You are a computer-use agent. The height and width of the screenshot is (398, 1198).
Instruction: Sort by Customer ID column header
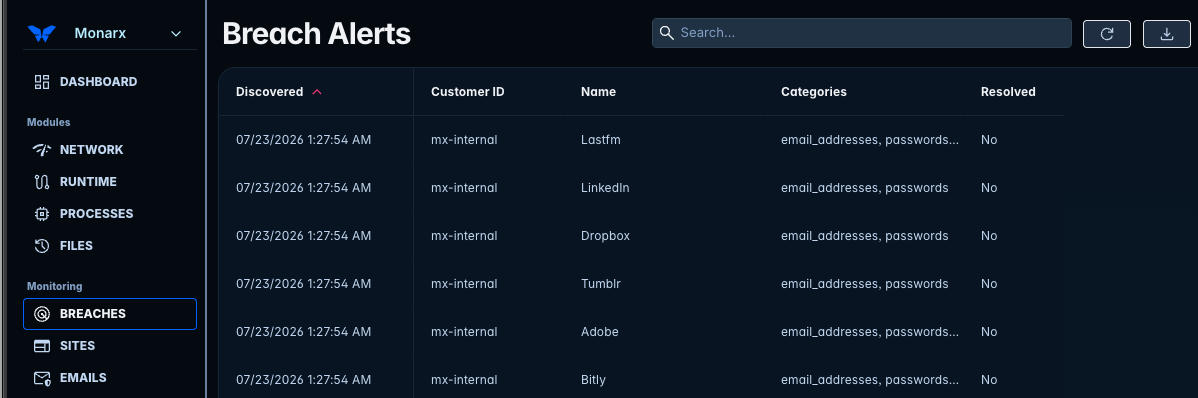[468, 92]
